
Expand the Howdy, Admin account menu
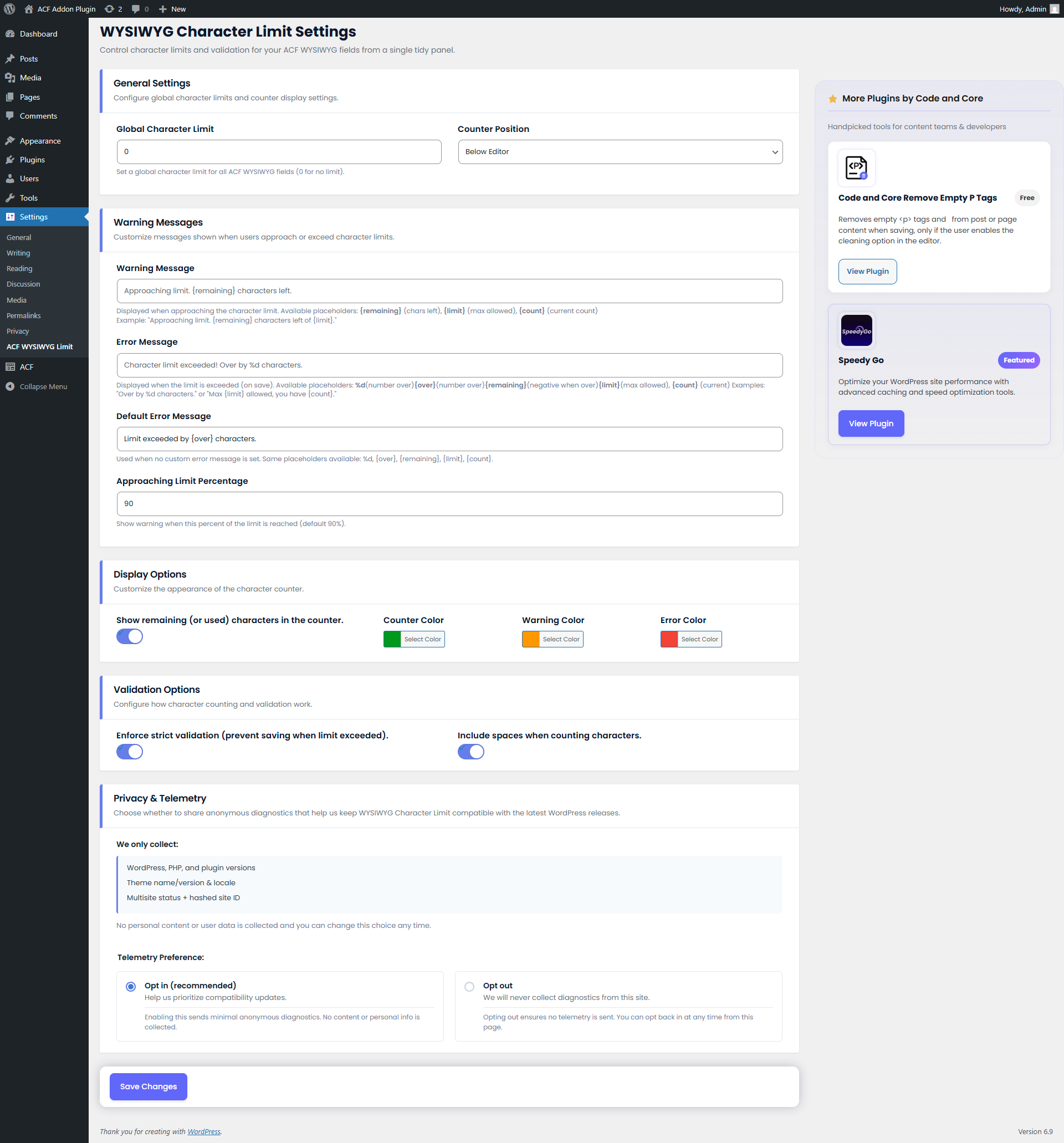coord(1022,9)
